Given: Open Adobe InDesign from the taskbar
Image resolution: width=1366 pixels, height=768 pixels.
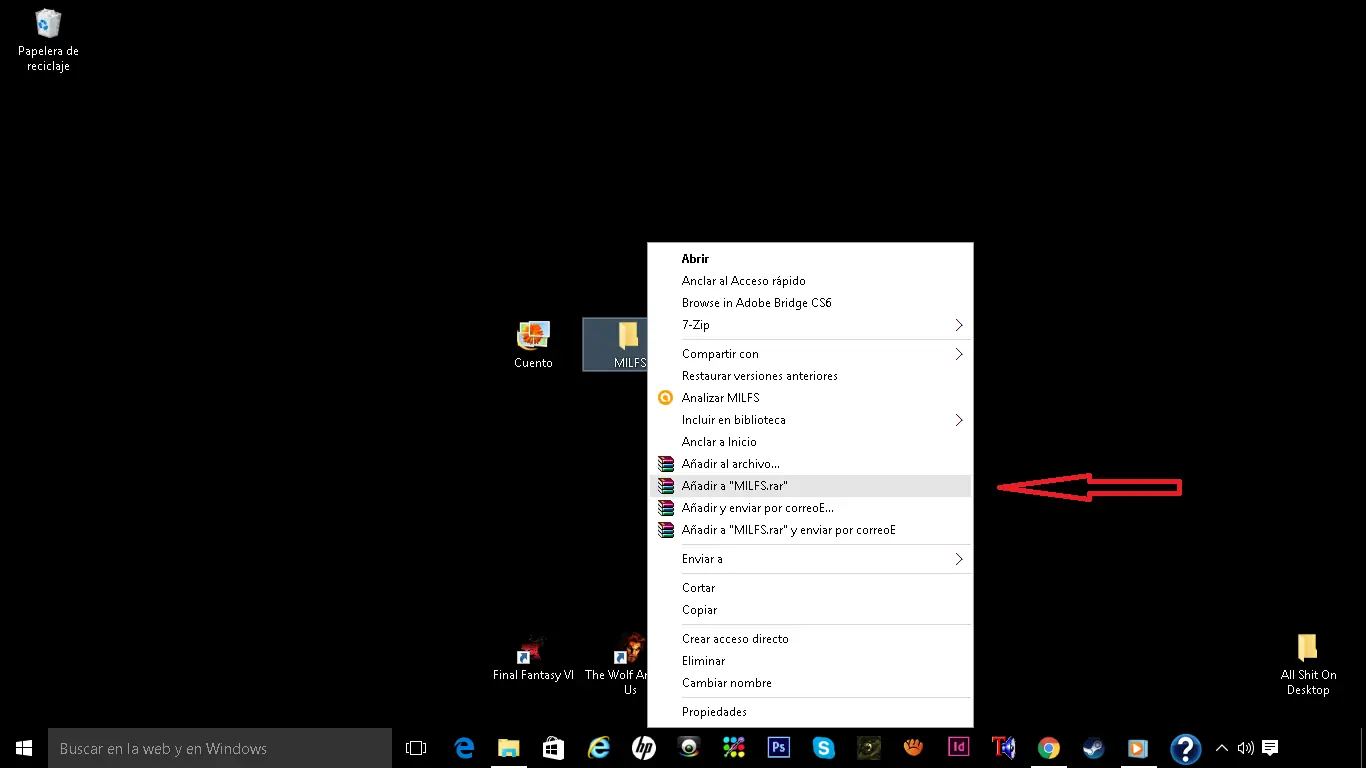Looking at the screenshot, I should tap(958, 747).
